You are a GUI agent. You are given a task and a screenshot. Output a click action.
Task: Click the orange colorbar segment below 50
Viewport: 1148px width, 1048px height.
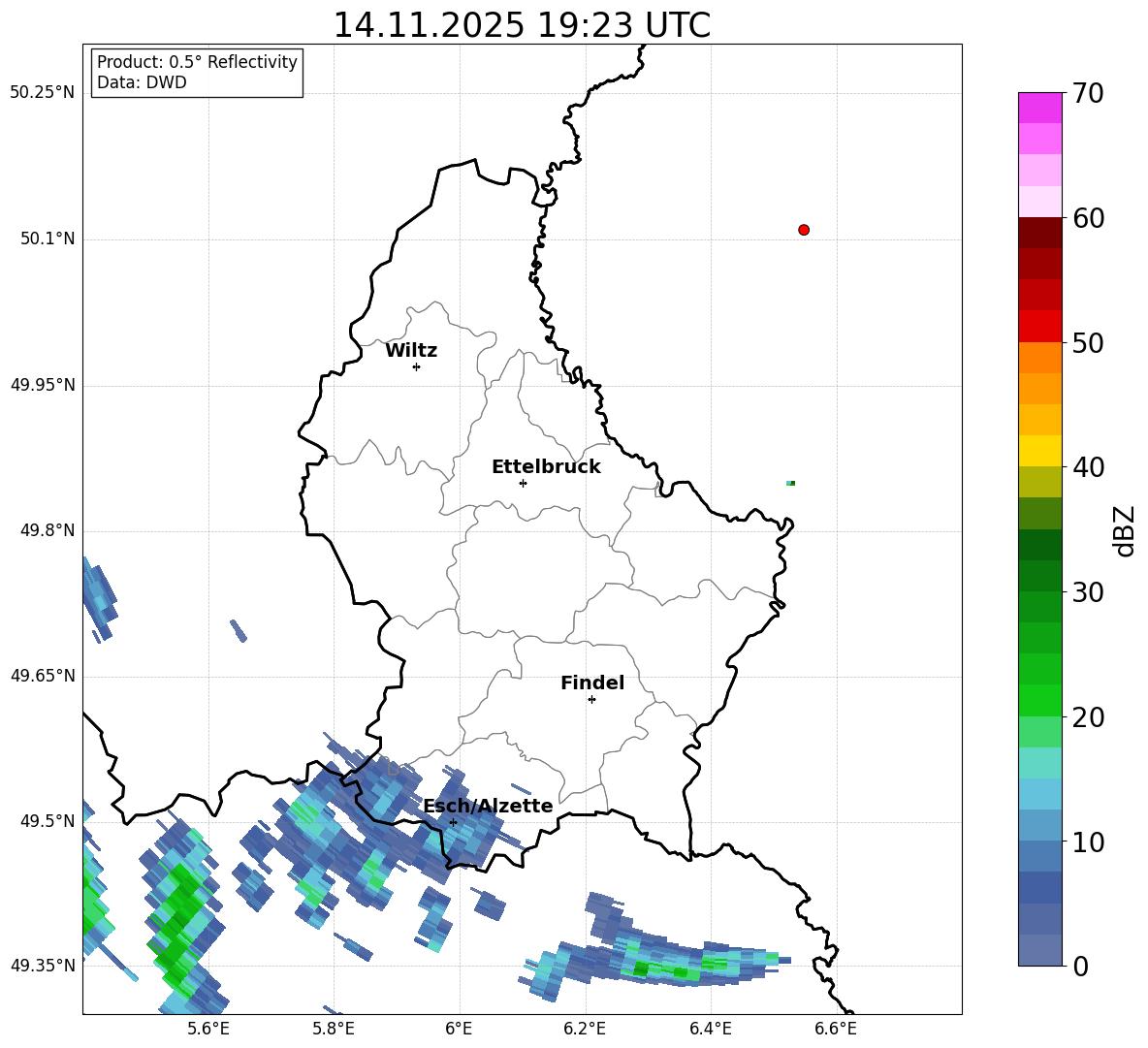(1039, 357)
